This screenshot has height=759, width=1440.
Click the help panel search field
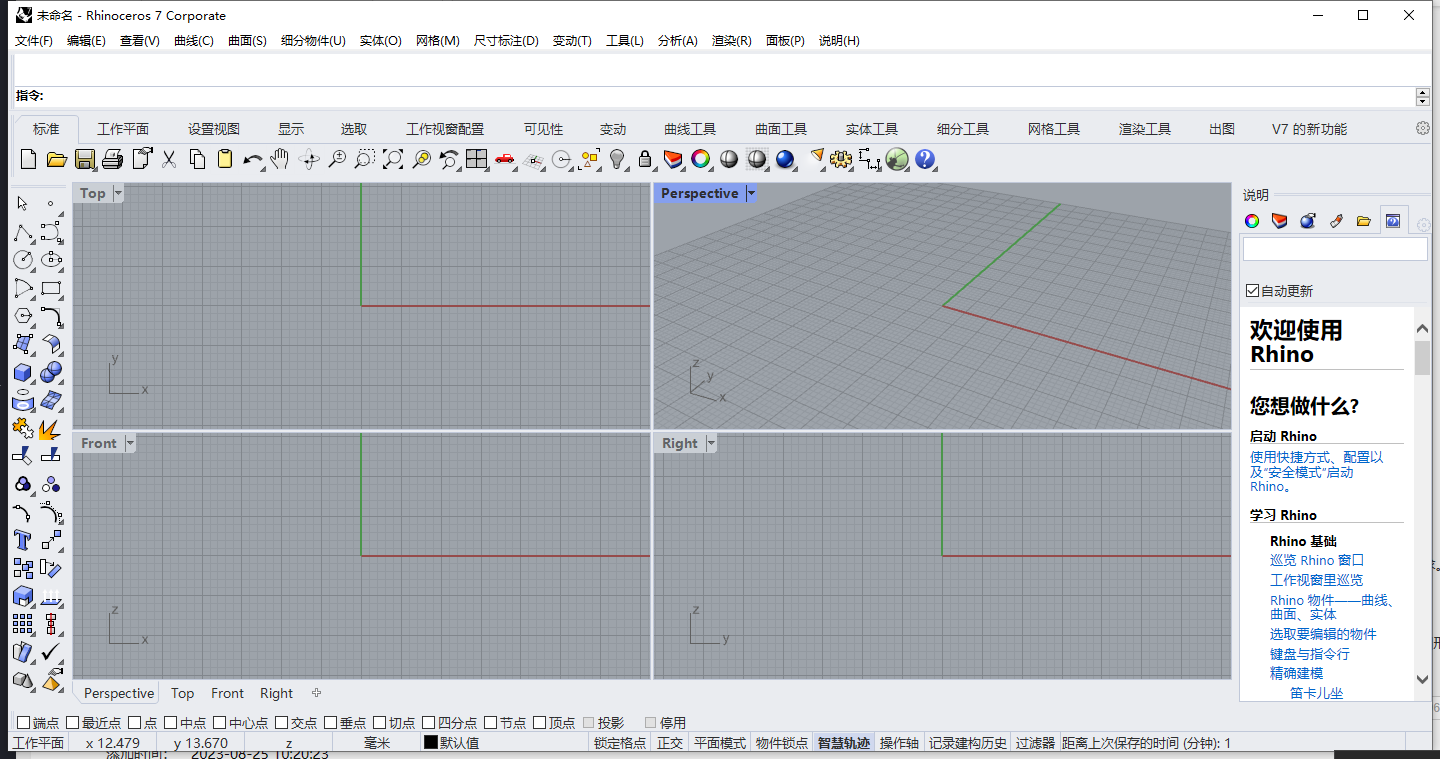click(1335, 249)
